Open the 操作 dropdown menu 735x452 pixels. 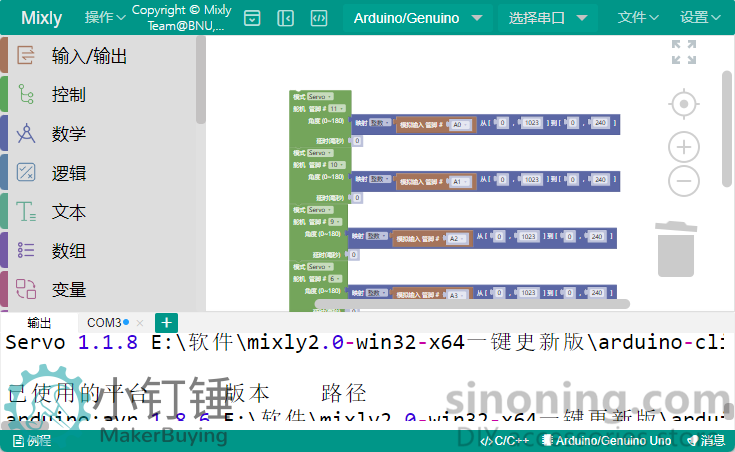click(105, 18)
